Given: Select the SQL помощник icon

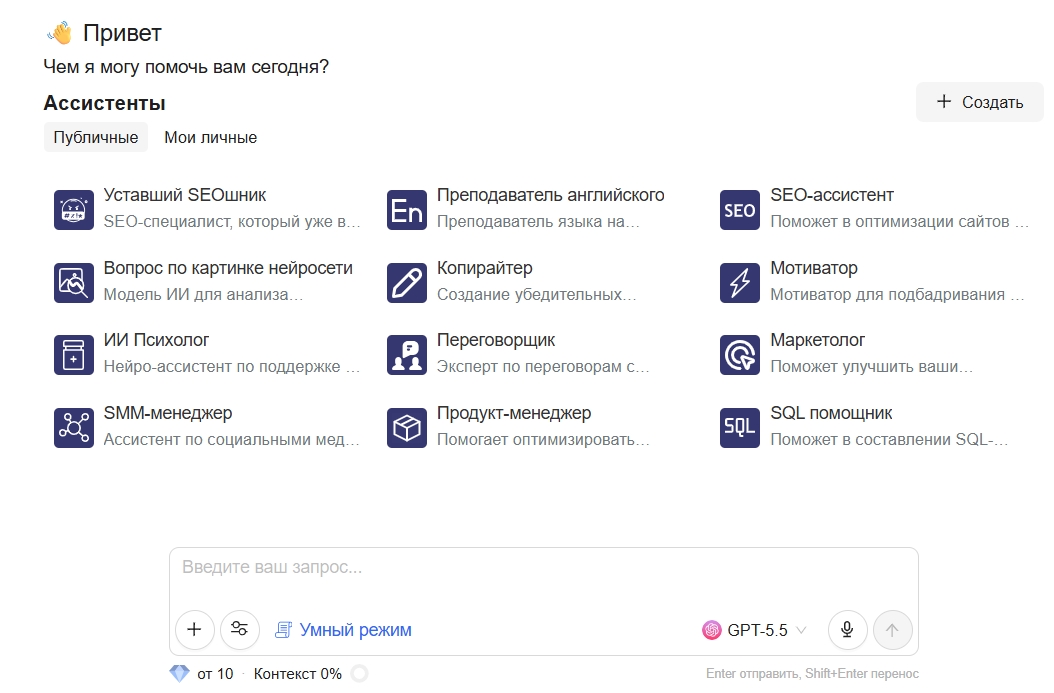Looking at the screenshot, I should click(x=739, y=427).
